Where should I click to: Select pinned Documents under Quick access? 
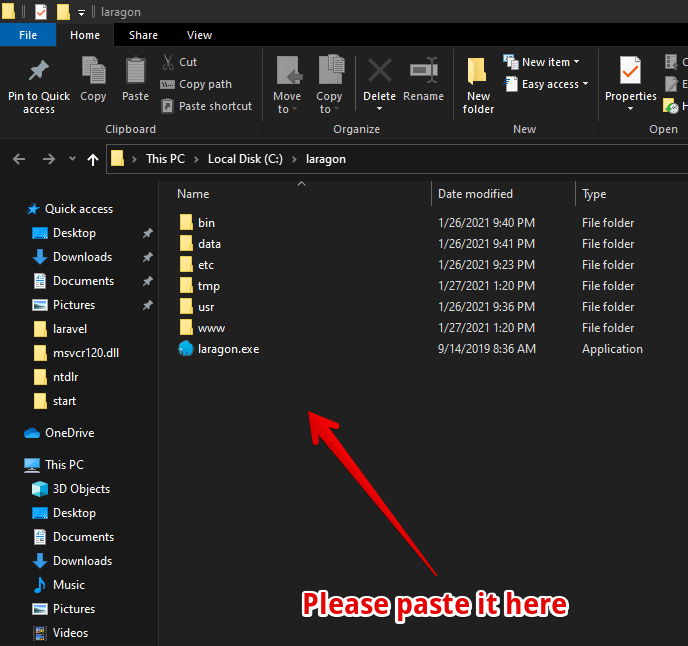(83, 281)
